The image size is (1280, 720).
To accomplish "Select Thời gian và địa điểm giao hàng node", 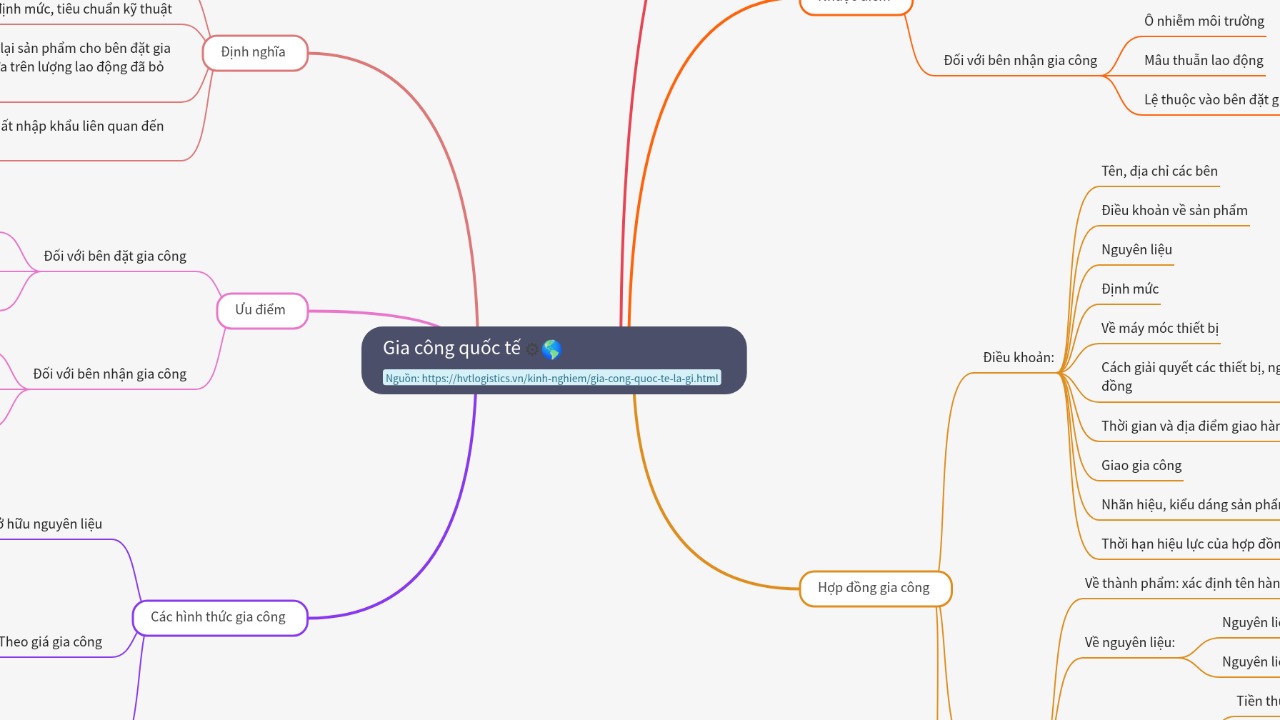I will [1190, 426].
